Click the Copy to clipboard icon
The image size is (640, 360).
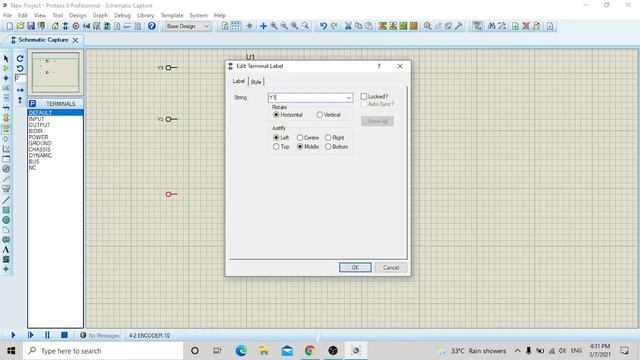[358, 26]
